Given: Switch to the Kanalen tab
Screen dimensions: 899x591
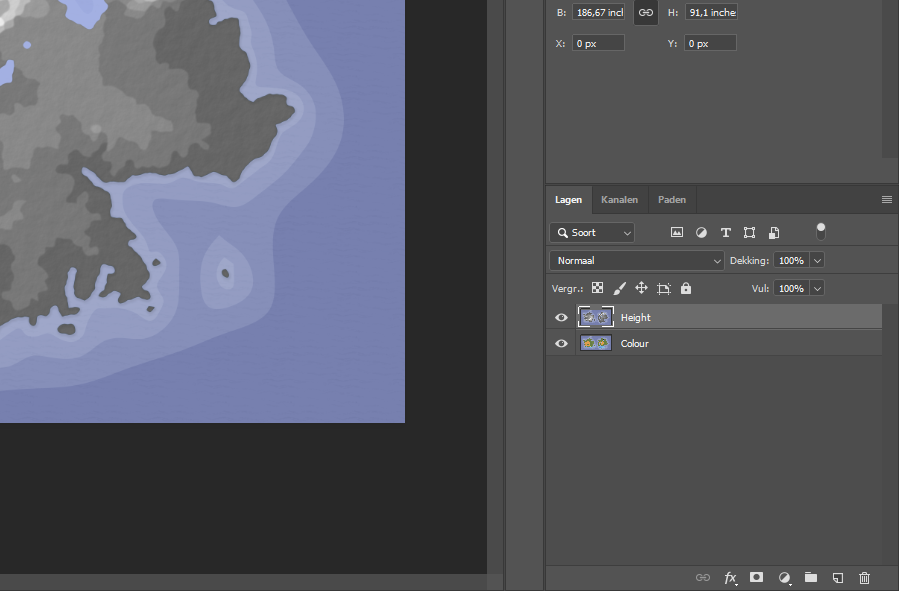Looking at the screenshot, I should (619, 199).
